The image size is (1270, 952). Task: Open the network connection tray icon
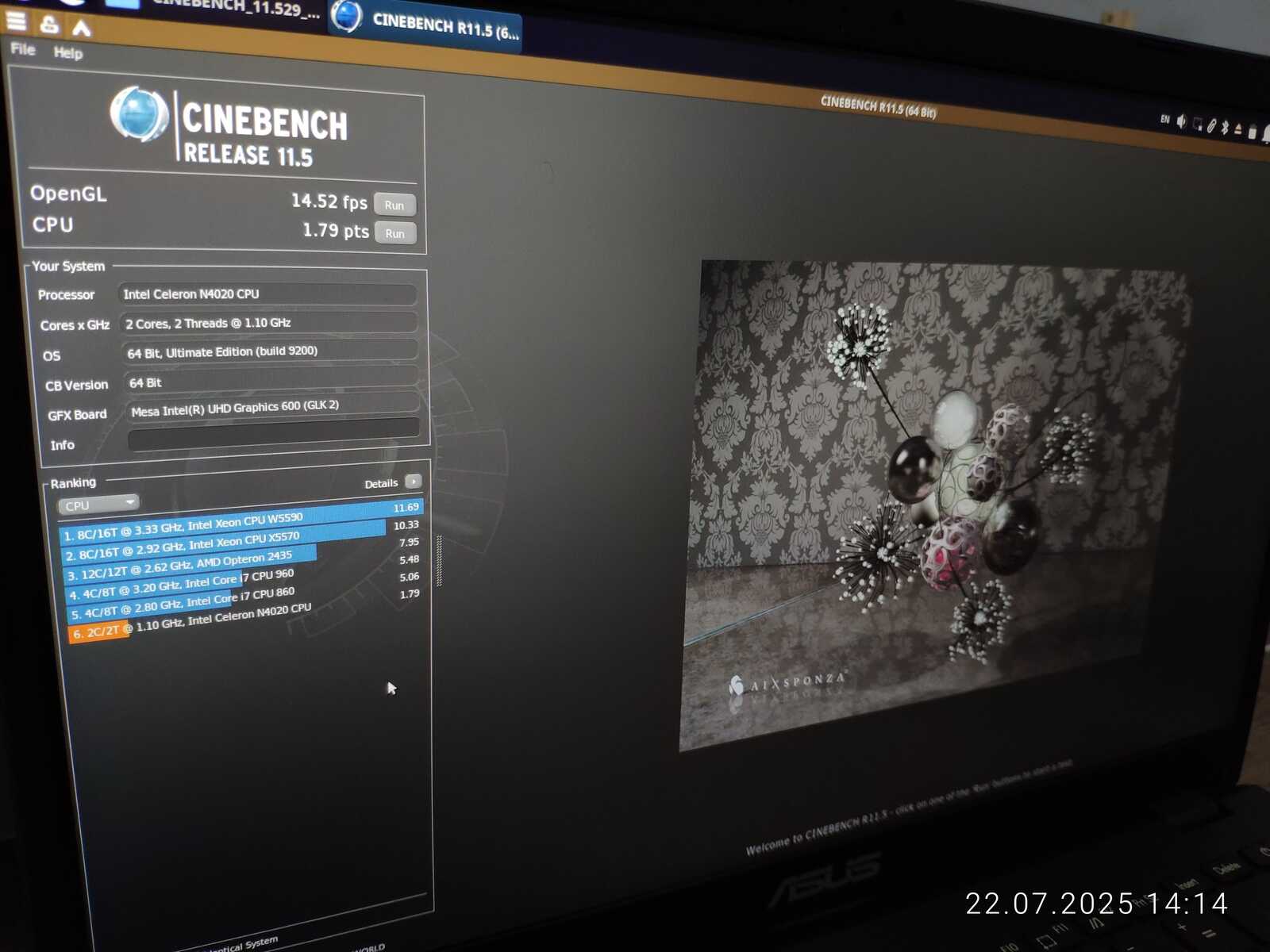coord(1197,124)
